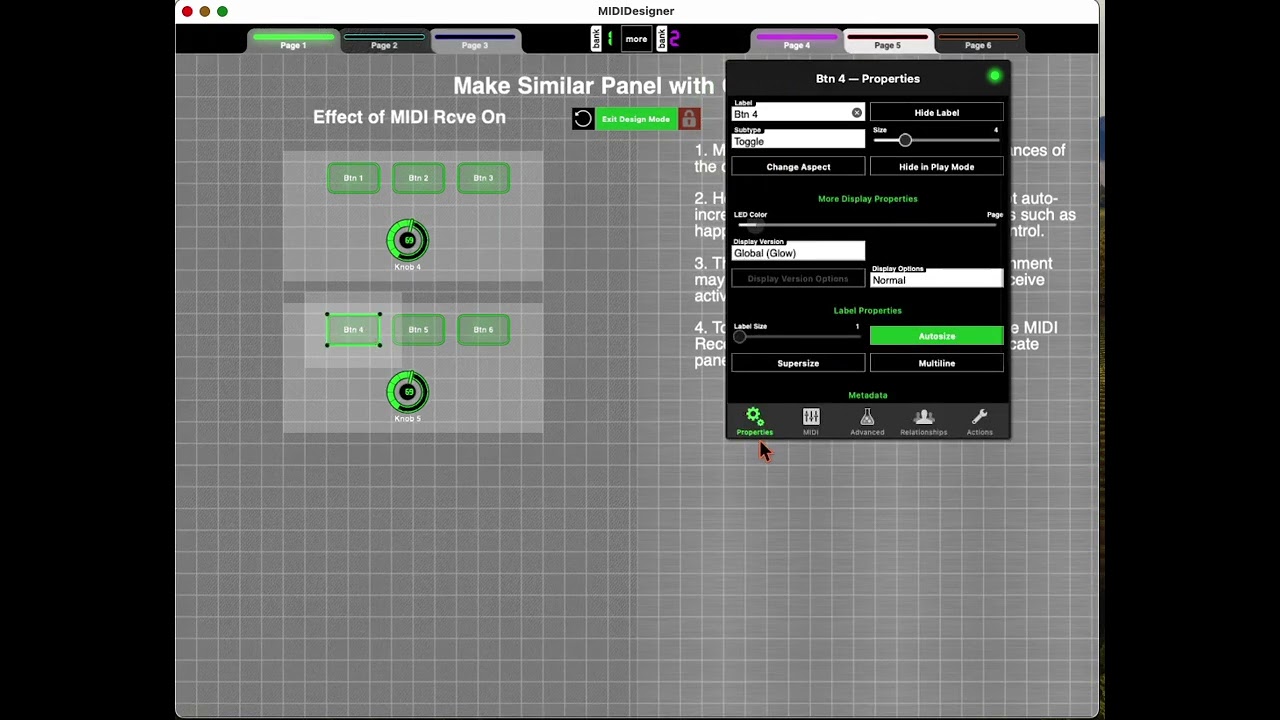Click the Display Version Options button
Viewport: 1280px width, 720px height.
pyautogui.click(x=798, y=278)
